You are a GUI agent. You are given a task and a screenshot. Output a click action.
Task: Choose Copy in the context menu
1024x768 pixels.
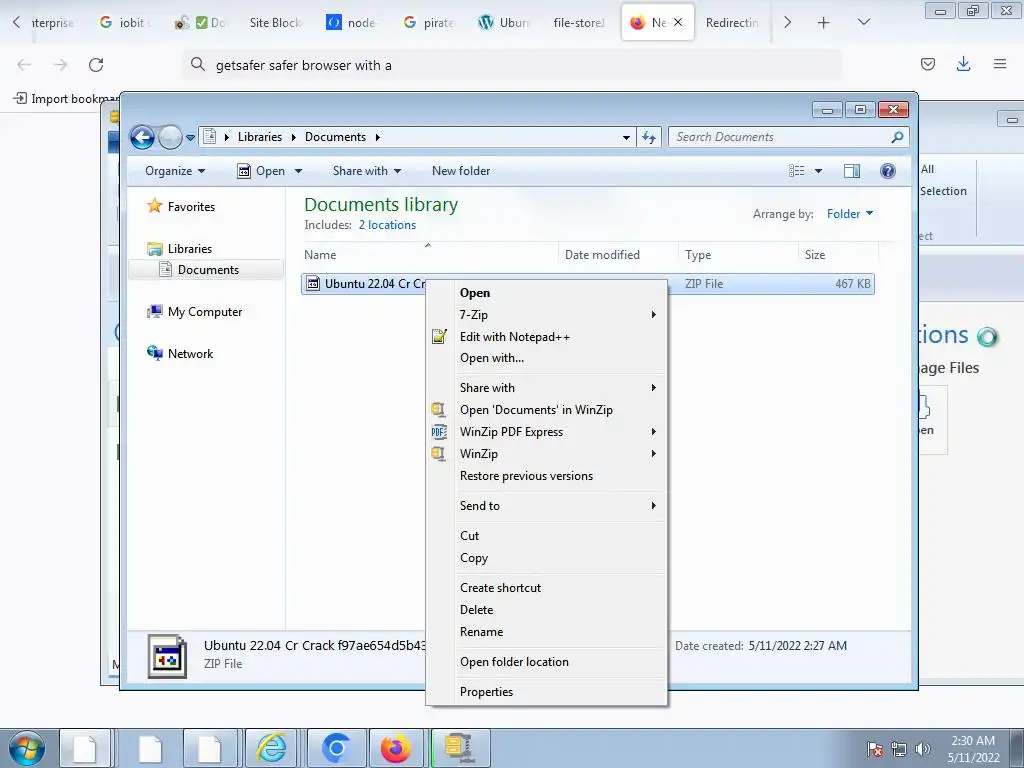(x=547, y=558)
